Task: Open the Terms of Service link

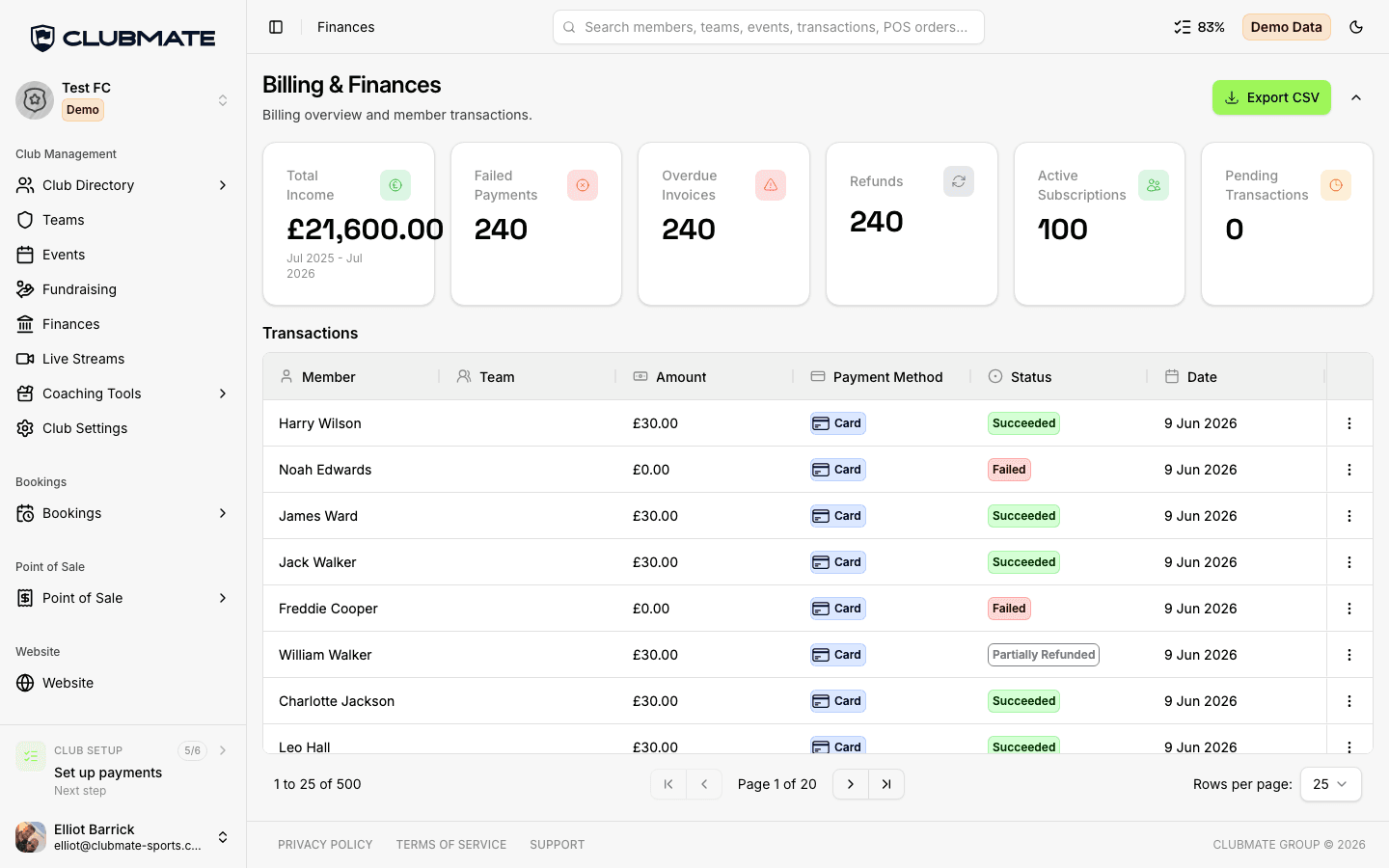Action: (x=451, y=845)
